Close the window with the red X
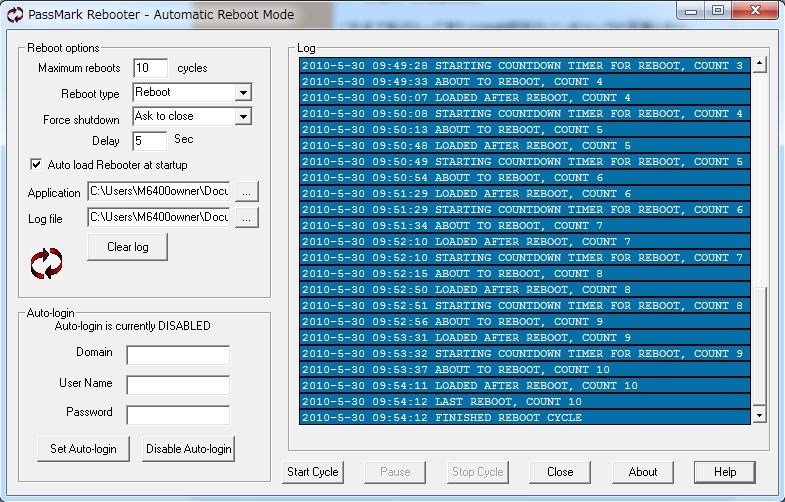 coord(755,11)
